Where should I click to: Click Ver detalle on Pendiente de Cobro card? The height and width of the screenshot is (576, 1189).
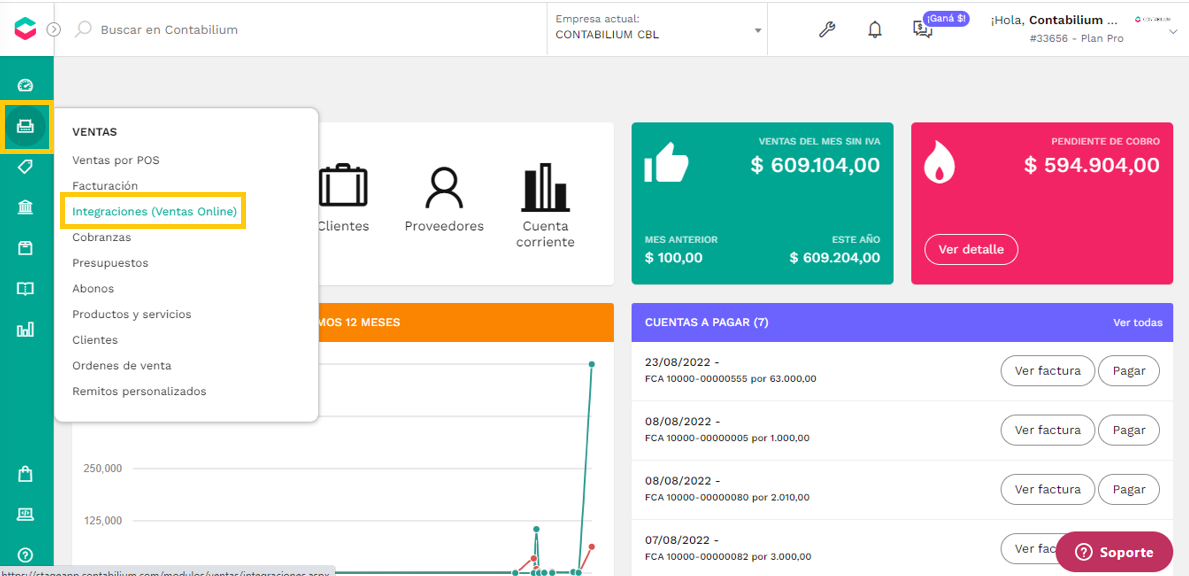(x=971, y=250)
